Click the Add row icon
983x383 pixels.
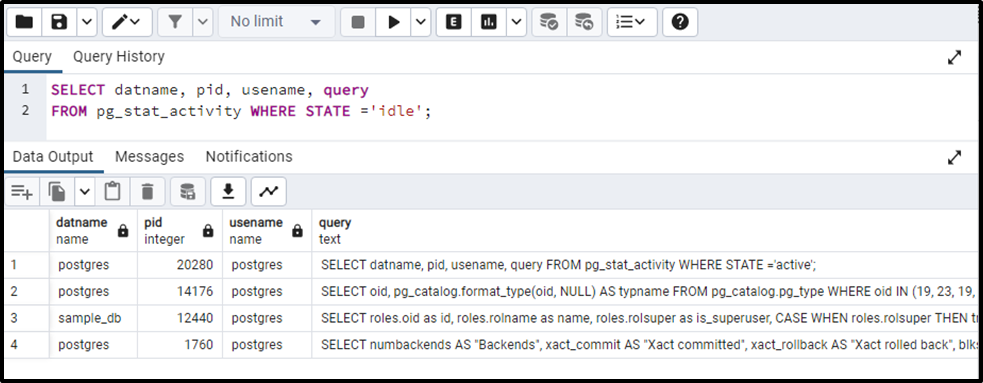point(22,192)
